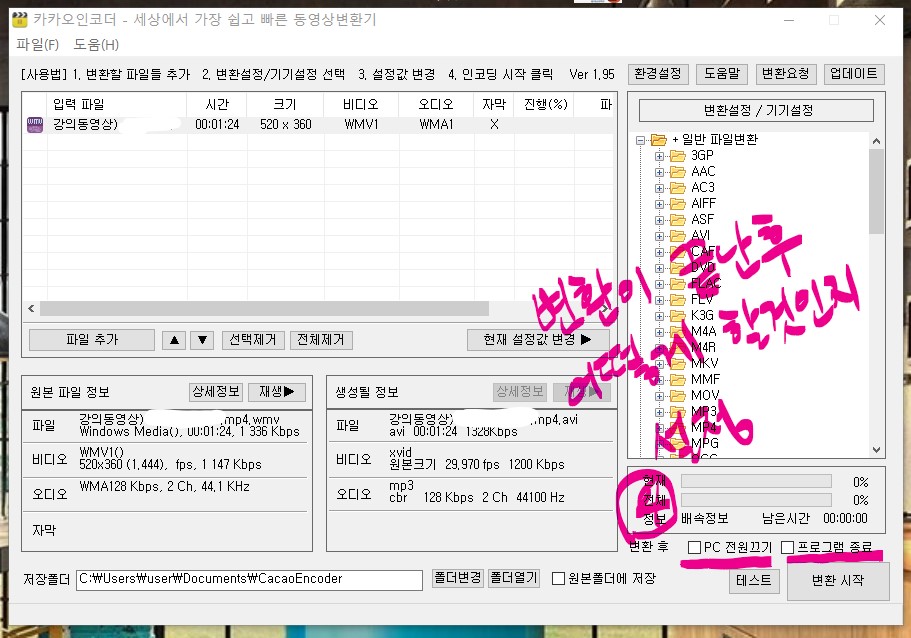The height and width of the screenshot is (638, 911).
Task: Click left arrow of file list scrollbar
Action: pos(31,309)
